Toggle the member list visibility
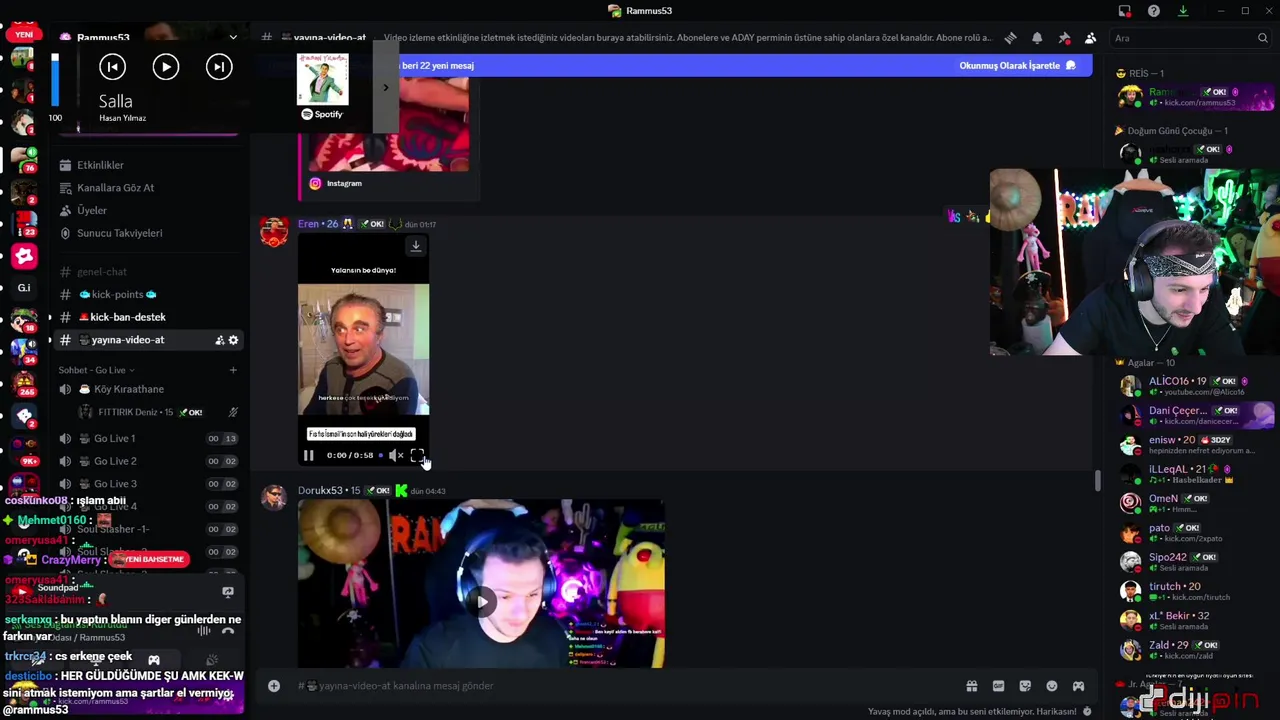 (x=1090, y=38)
